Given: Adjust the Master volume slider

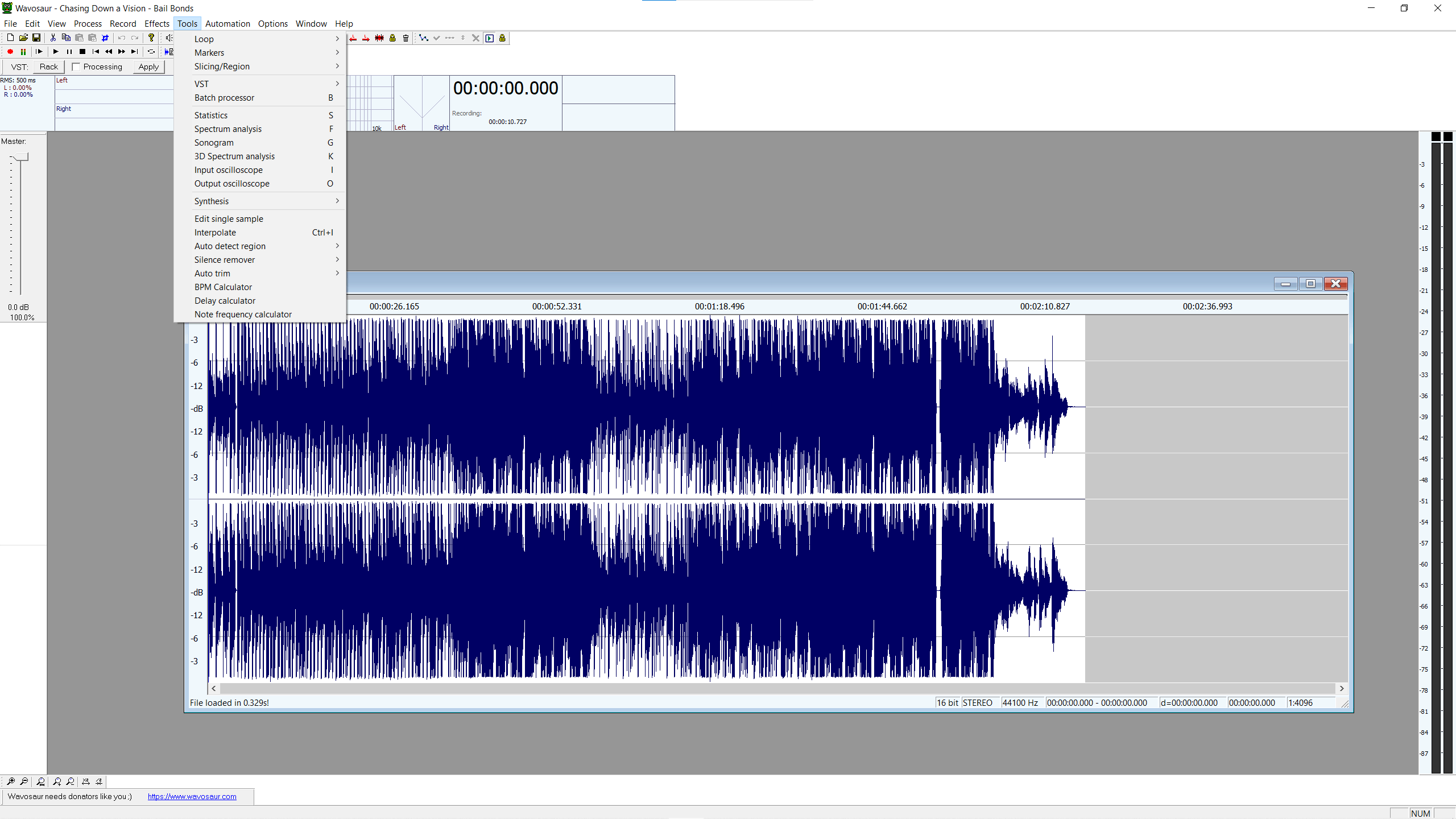Looking at the screenshot, I should pyautogui.click(x=20, y=158).
